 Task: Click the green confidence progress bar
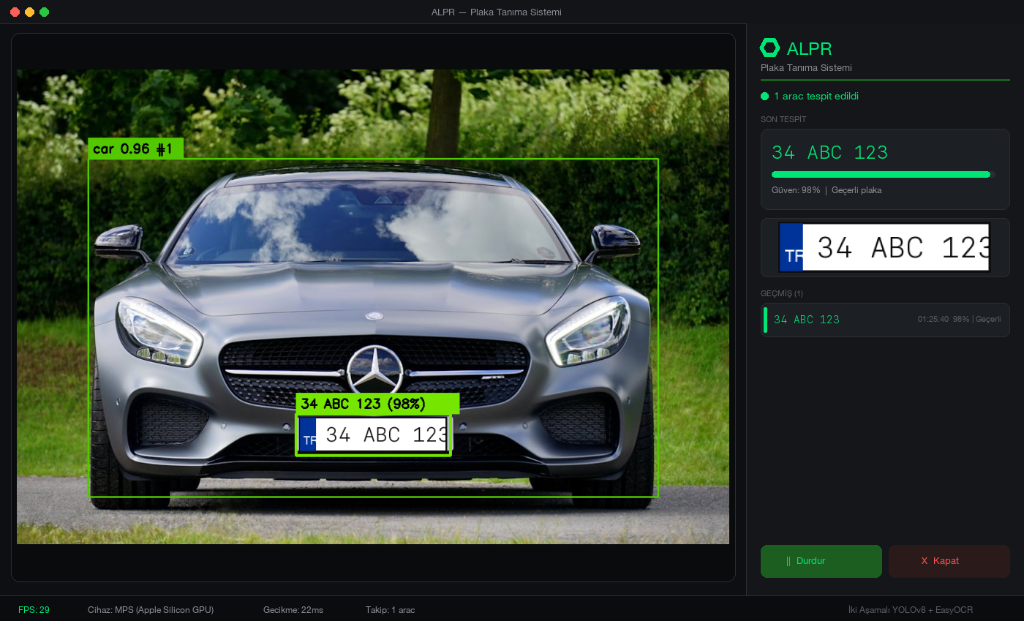(x=881, y=174)
